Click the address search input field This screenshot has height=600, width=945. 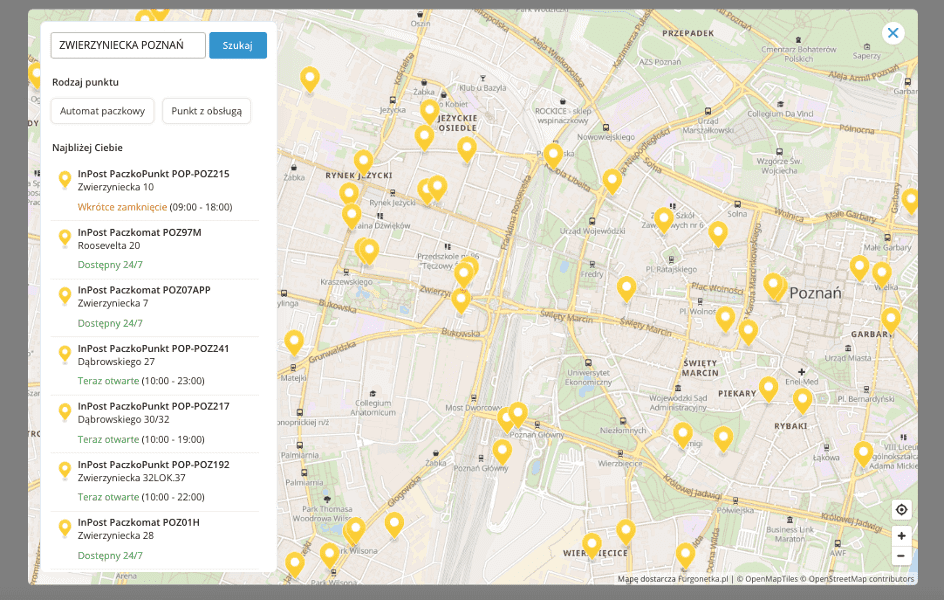pos(128,45)
